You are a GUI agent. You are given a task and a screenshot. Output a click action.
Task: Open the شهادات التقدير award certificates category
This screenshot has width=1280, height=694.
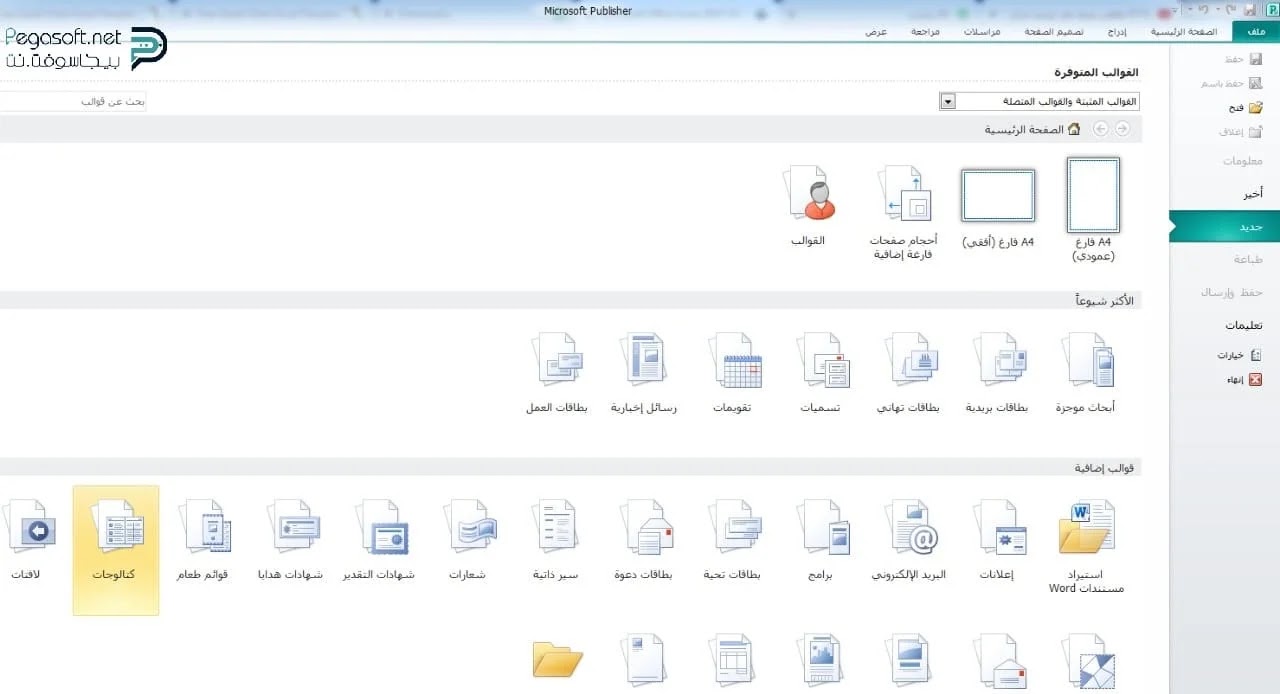point(379,540)
